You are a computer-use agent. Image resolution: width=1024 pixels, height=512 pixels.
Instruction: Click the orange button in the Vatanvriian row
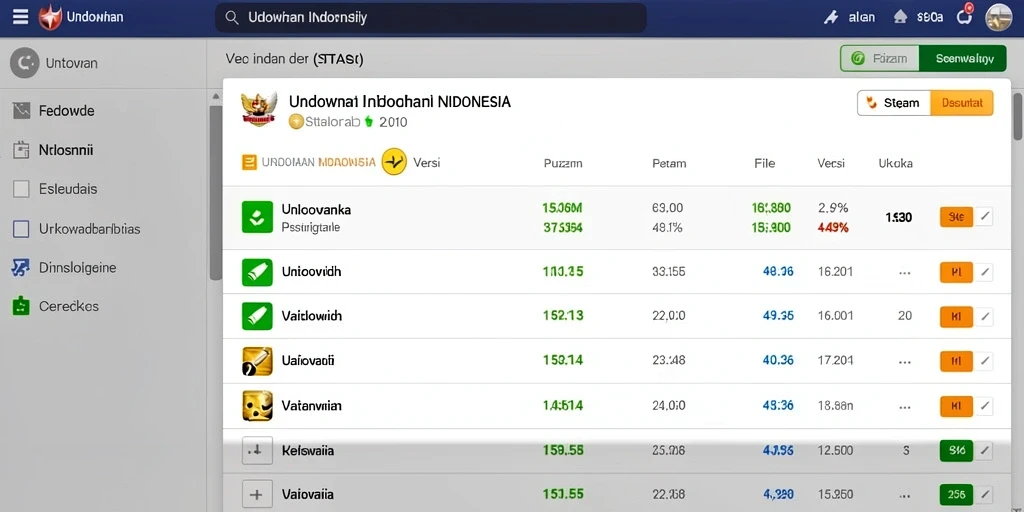[x=956, y=406]
